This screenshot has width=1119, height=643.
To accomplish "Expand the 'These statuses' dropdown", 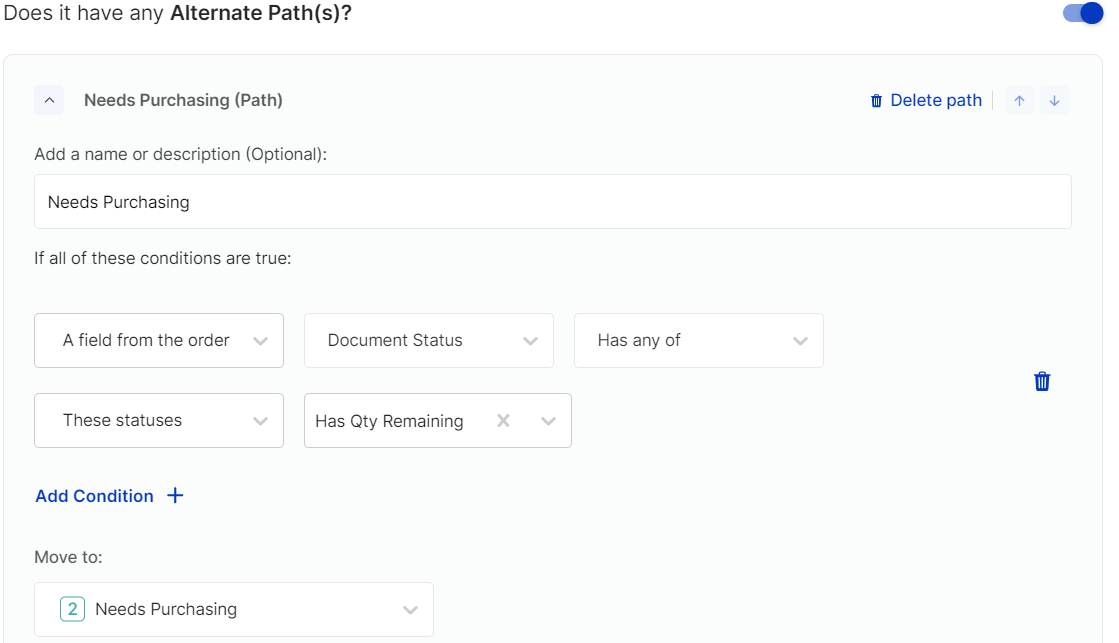I will [159, 420].
